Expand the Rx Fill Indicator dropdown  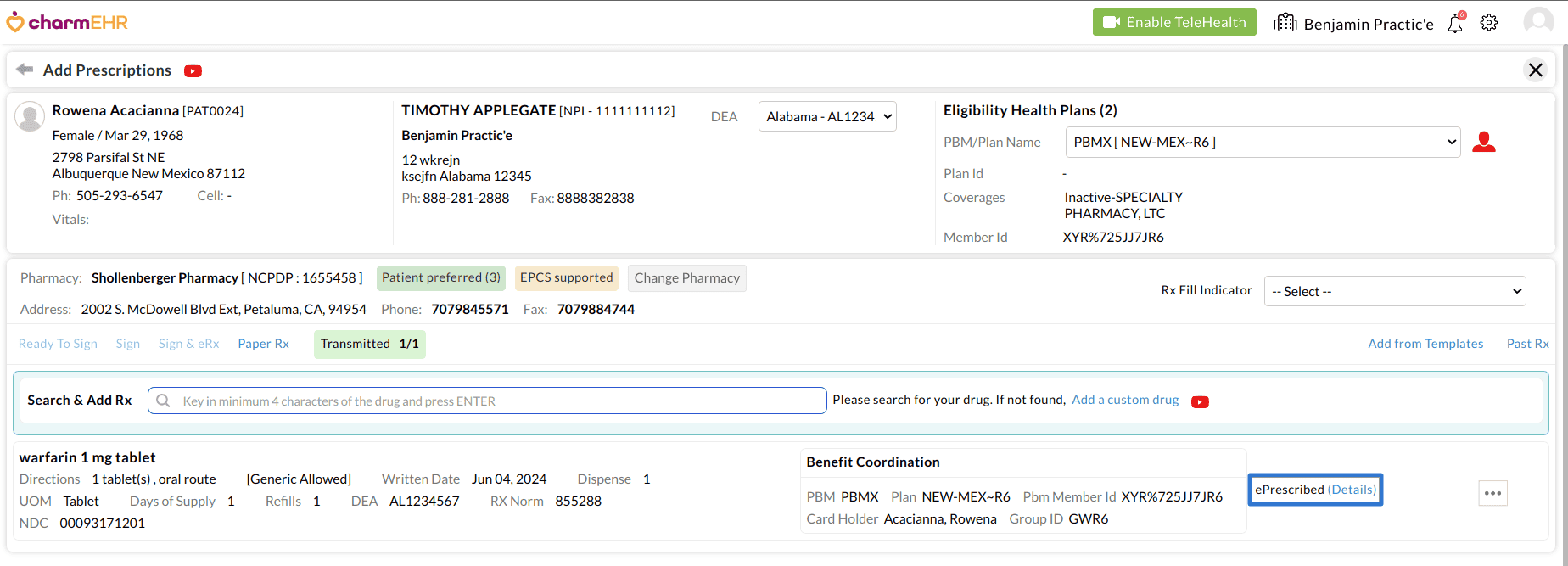[x=1395, y=292]
